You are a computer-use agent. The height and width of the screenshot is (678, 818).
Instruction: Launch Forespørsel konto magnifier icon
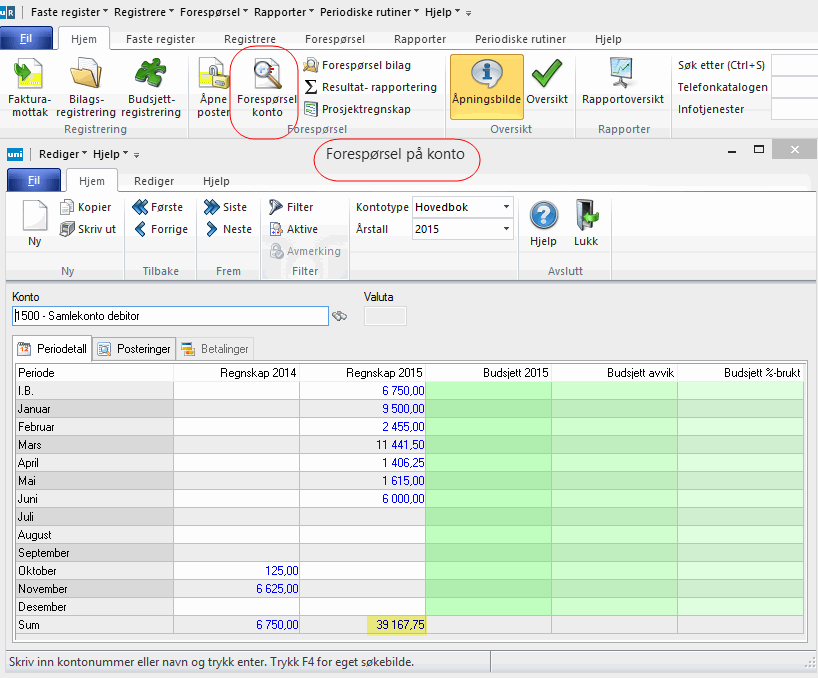[266, 76]
